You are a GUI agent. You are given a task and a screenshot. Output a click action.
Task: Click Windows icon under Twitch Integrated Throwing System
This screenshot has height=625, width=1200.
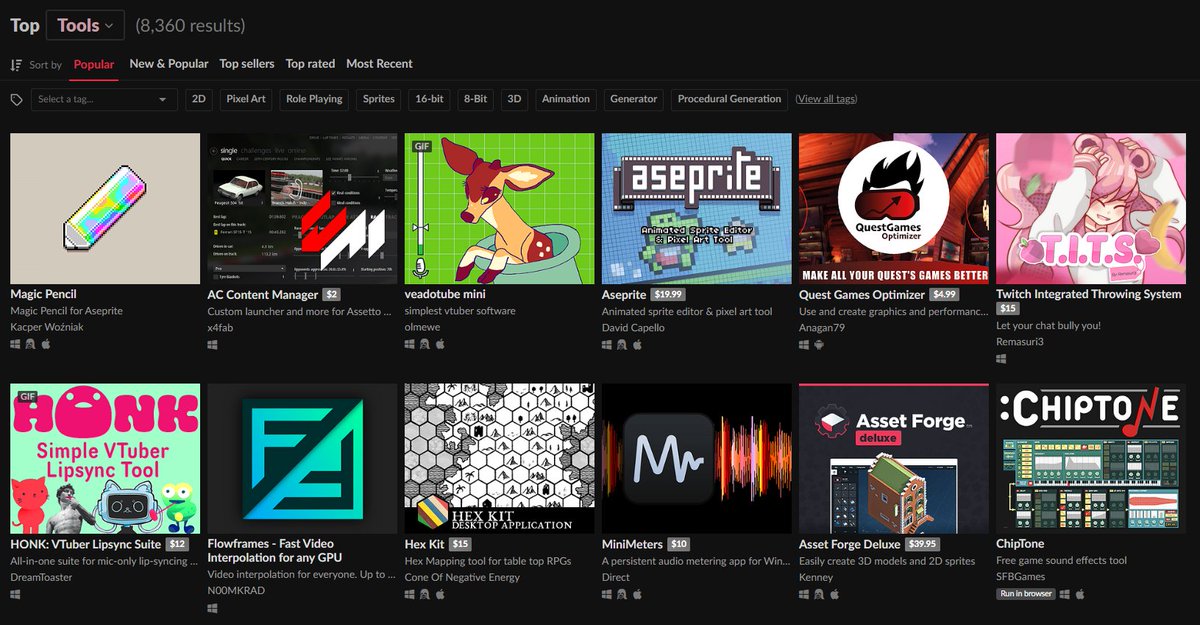click(x=1002, y=359)
